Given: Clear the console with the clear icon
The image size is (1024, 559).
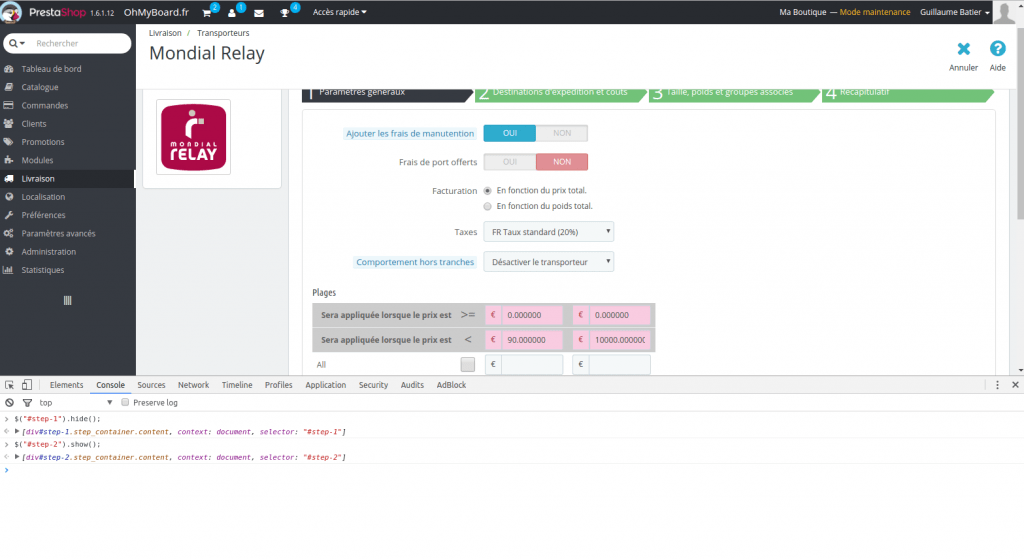Looking at the screenshot, I should point(9,403).
